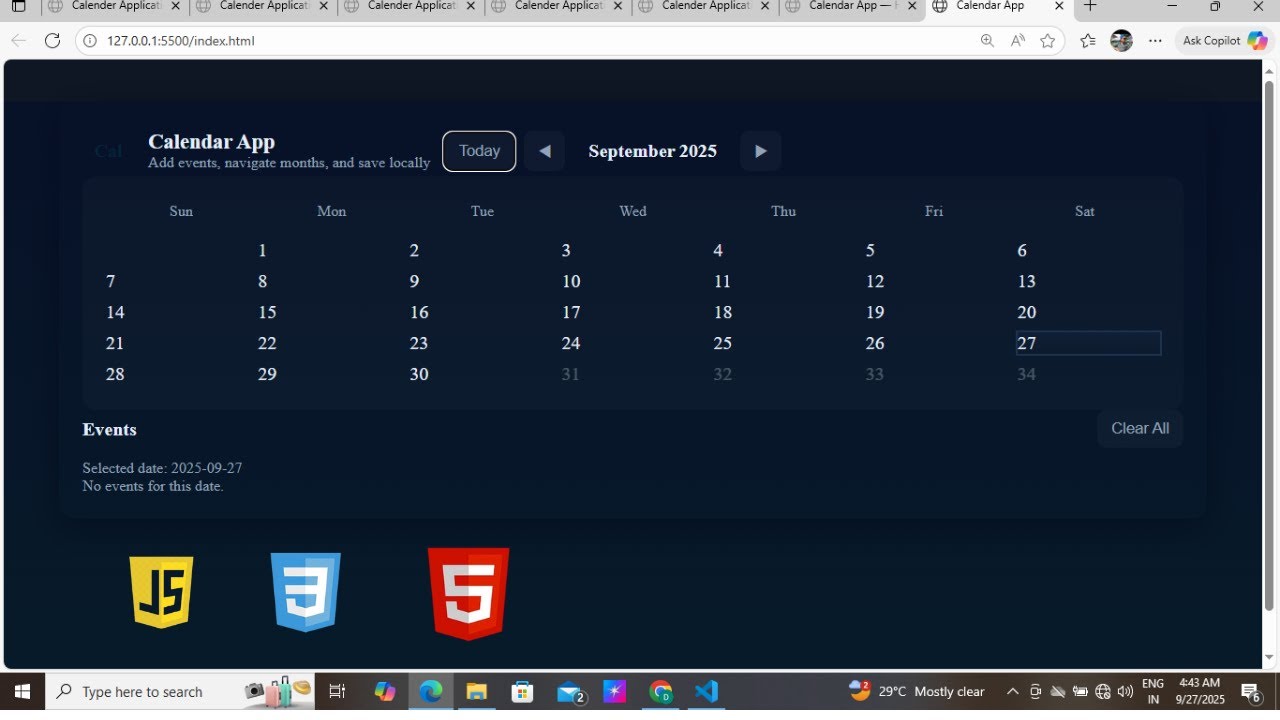Click the Windows taskbar search box
Viewport: 1280px width, 720px height.
point(180,691)
